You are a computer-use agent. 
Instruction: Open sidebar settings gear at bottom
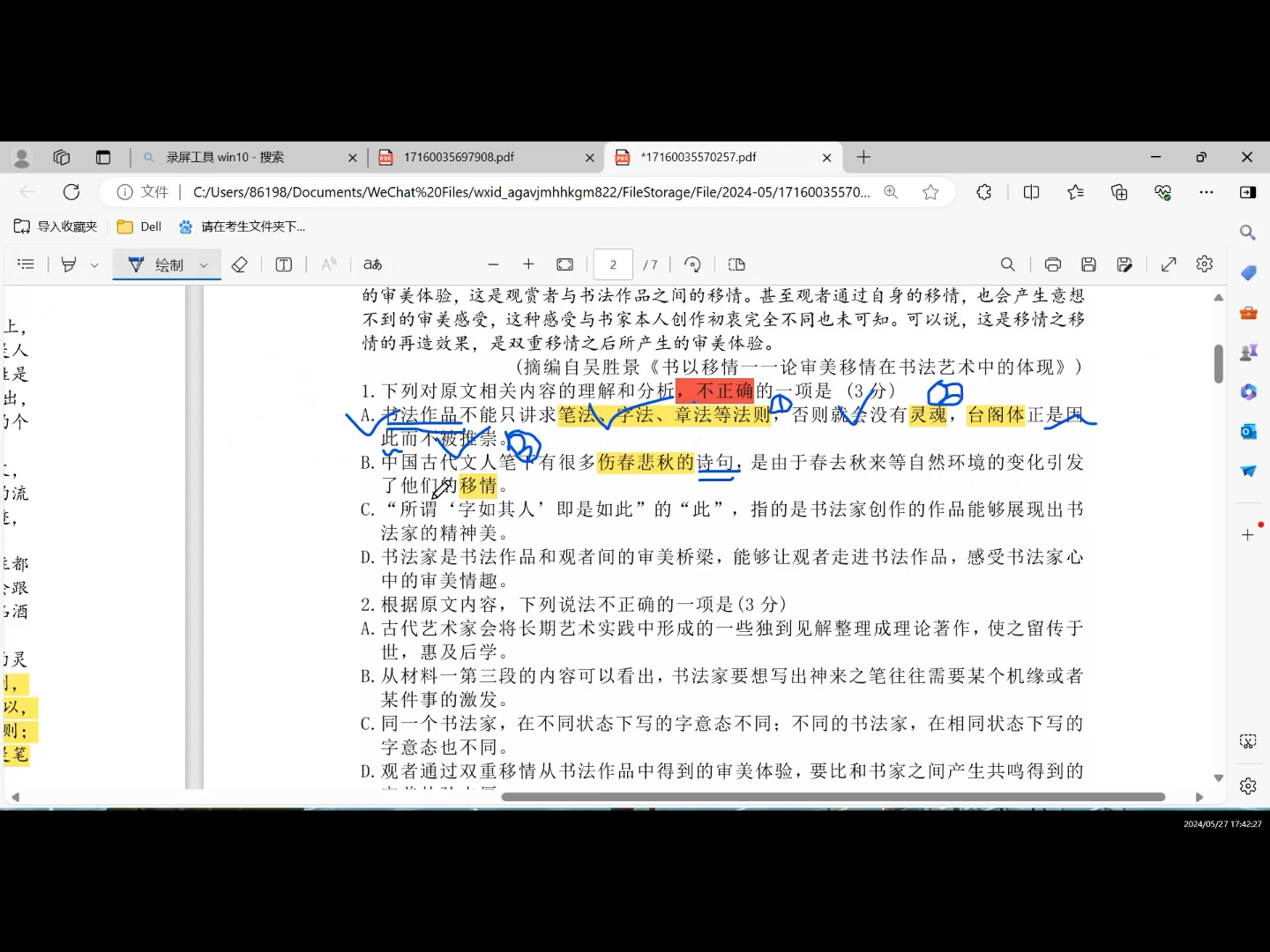1248,785
